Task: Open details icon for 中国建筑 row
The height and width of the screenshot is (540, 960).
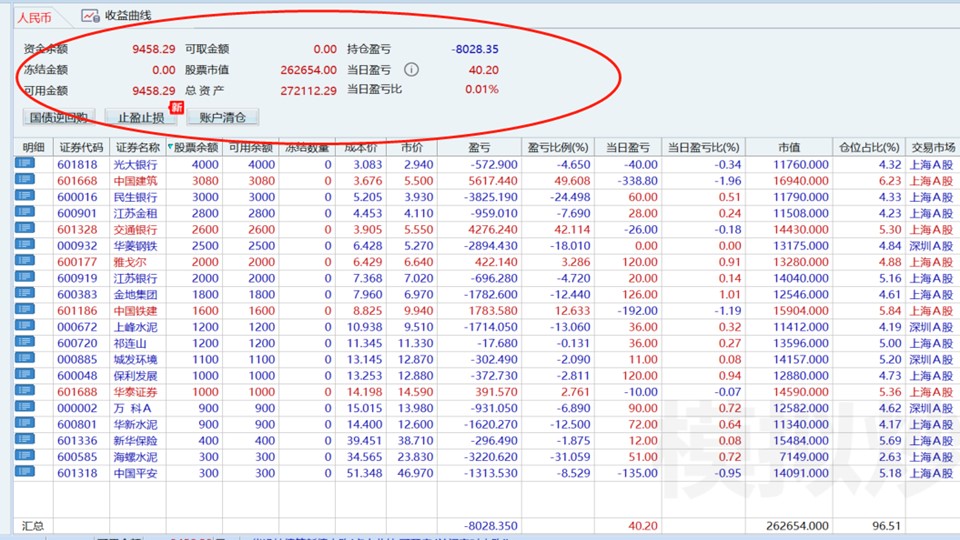Action: point(25,179)
